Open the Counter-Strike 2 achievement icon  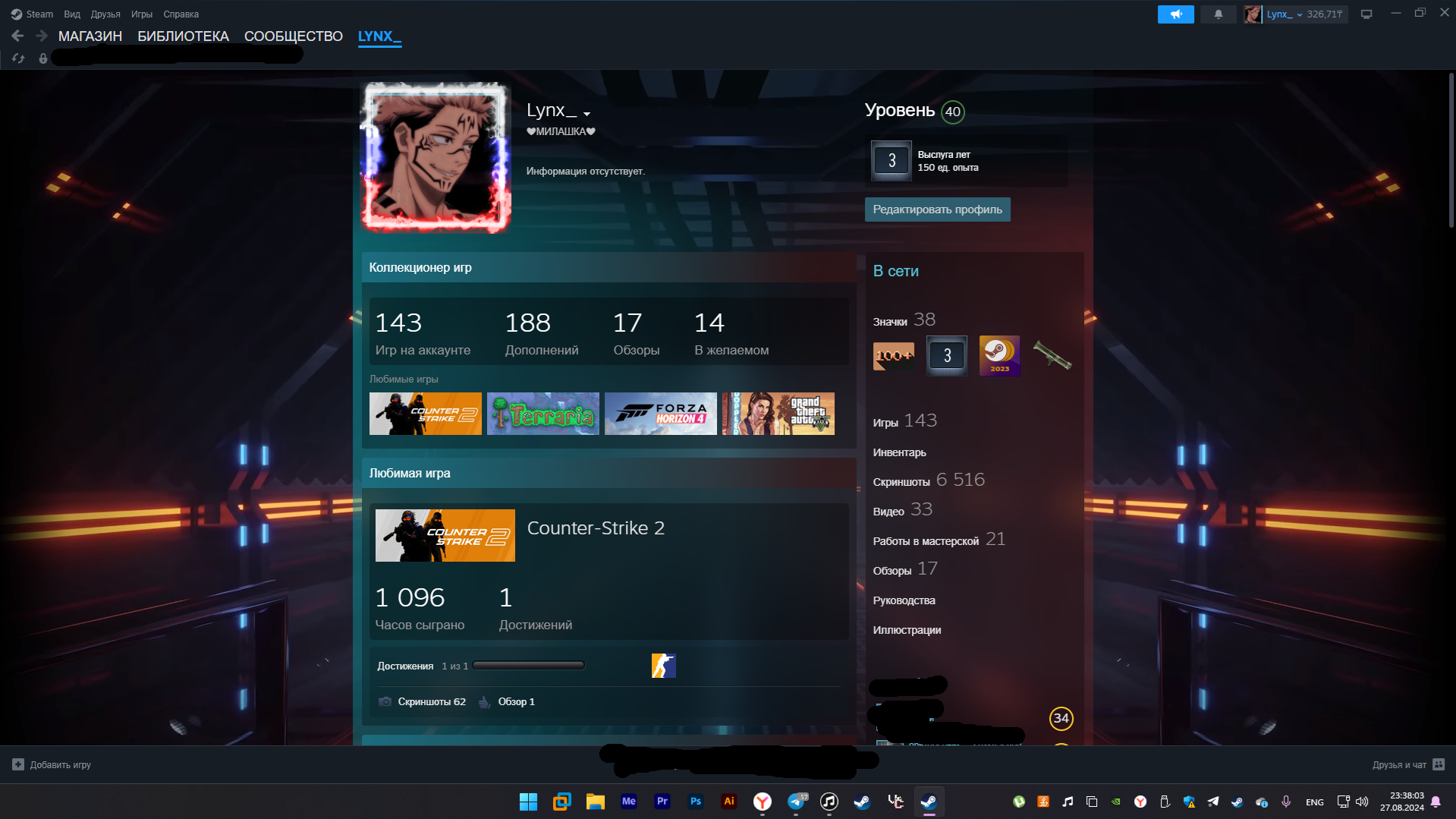coord(663,666)
